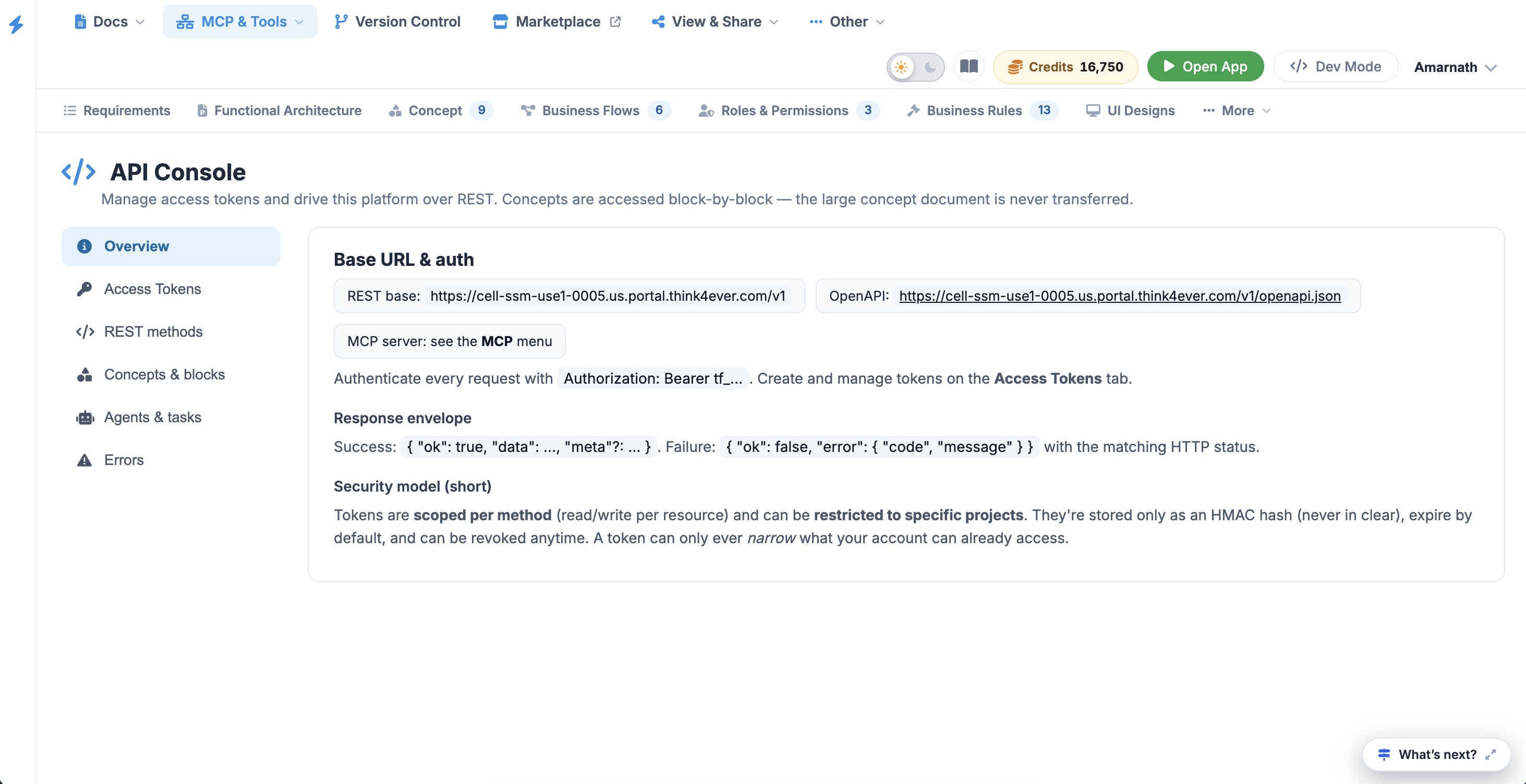This screenshot has width=1526, height=784.
Task: Open the Amarnath user account dropdown
Action: pos(1455,67)
